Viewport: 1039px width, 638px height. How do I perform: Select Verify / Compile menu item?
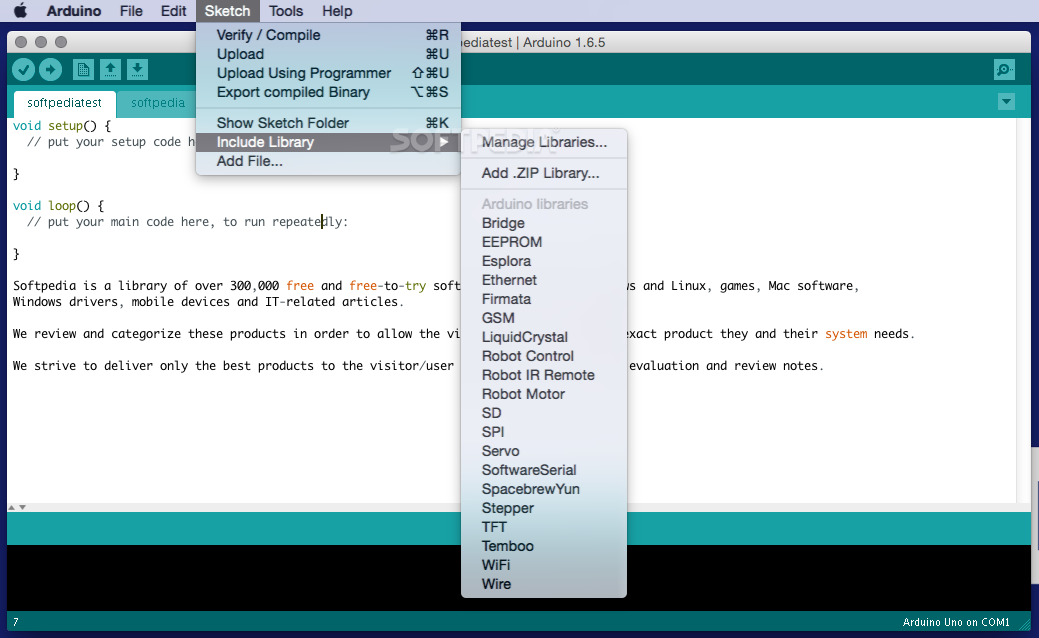328,35
